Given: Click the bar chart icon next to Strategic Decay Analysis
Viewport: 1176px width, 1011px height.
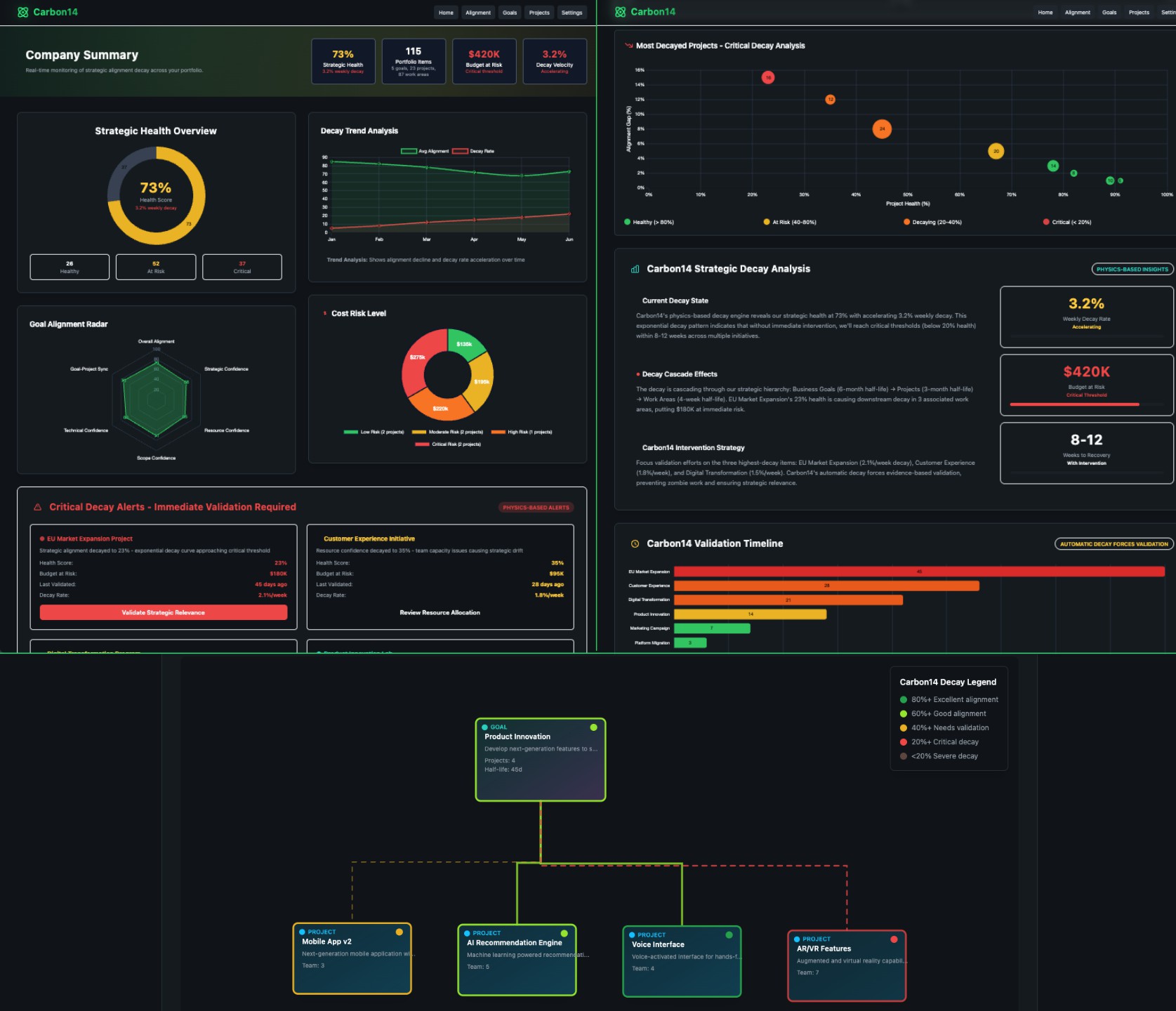Looking at the screenshot, I should [634, 268].
